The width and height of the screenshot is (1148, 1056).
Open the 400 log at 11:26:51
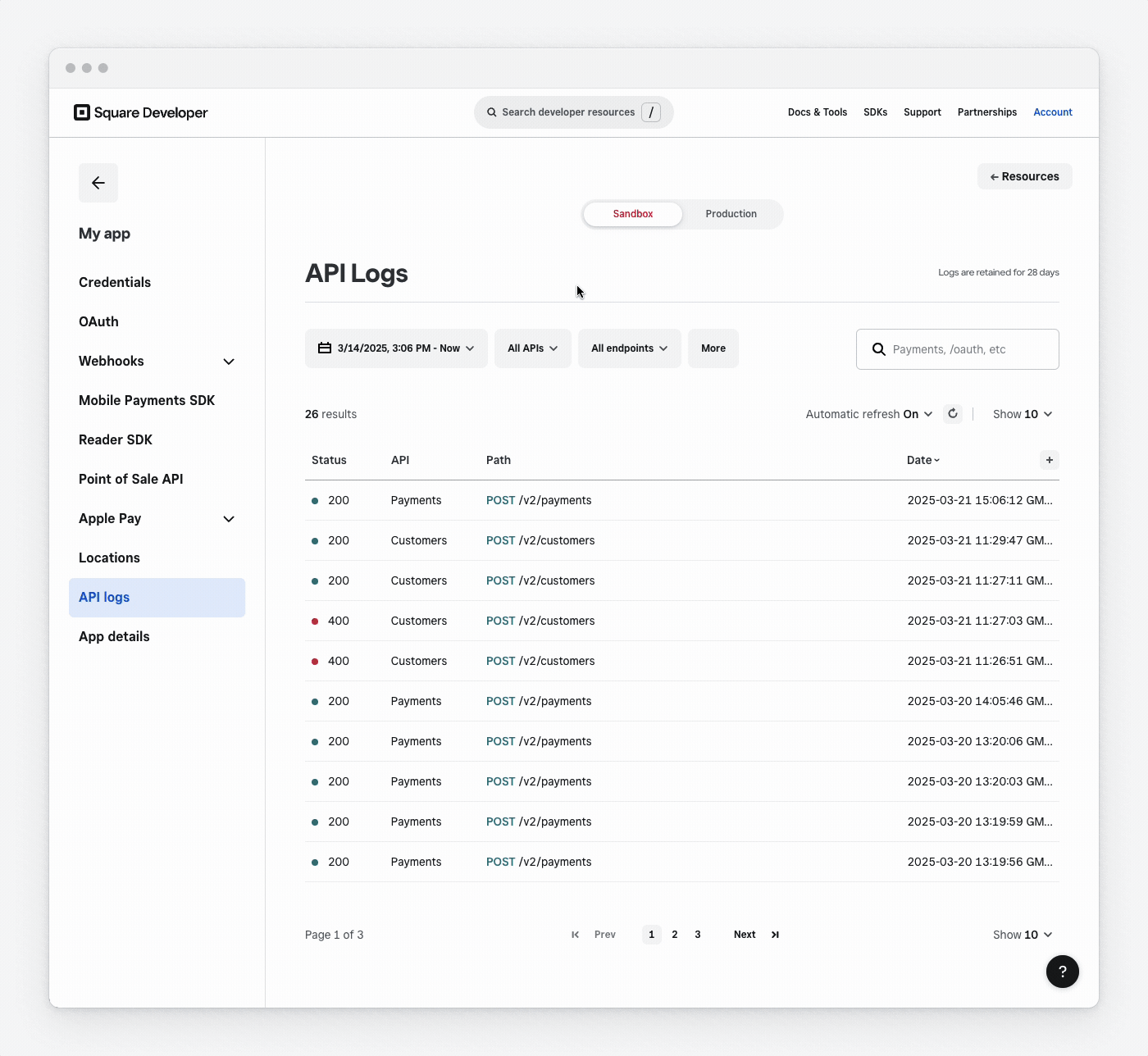pos(682,661)
